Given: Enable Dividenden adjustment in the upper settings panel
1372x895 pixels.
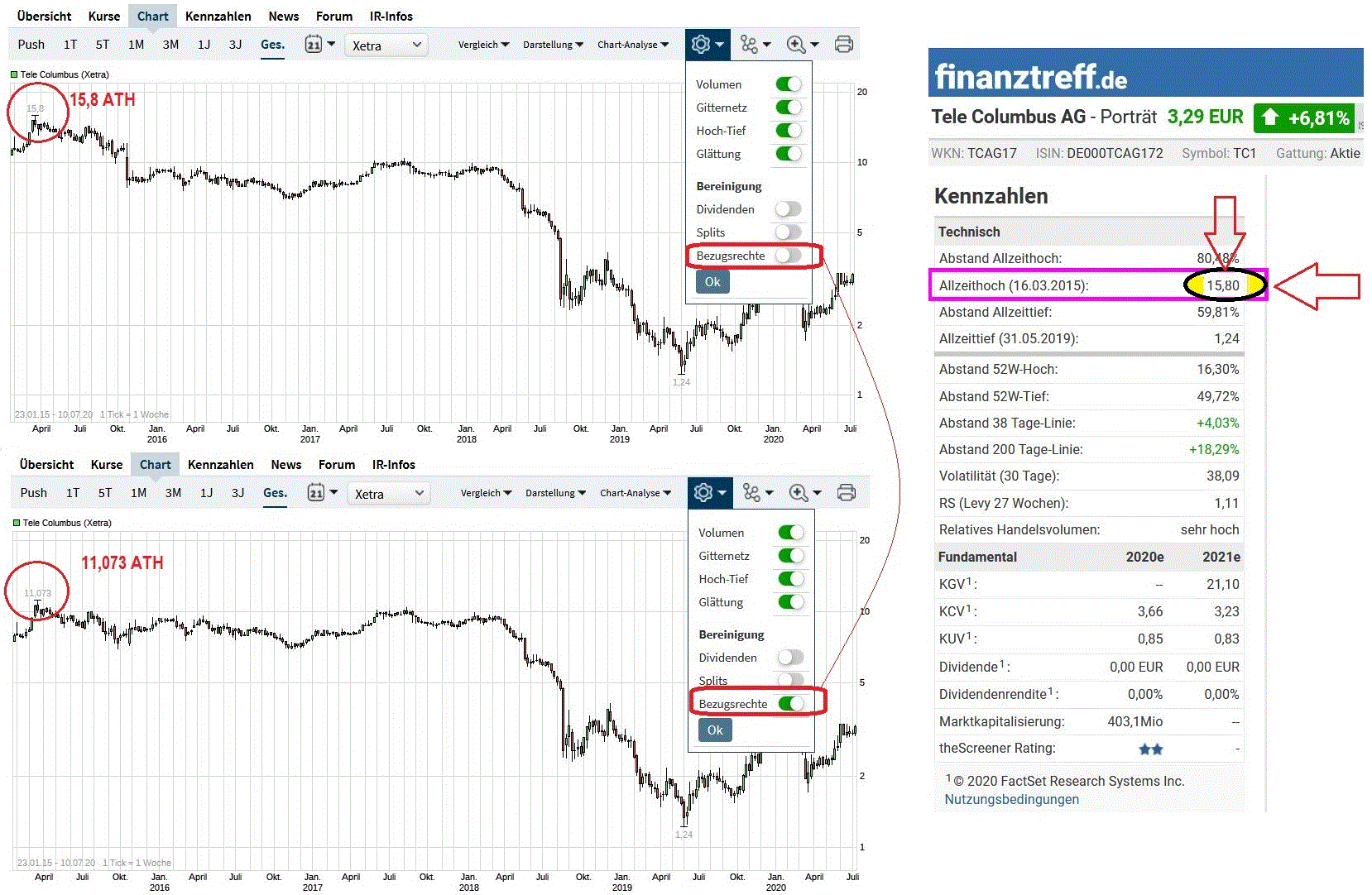Looking at the screenshot, I should pos(789,209).
